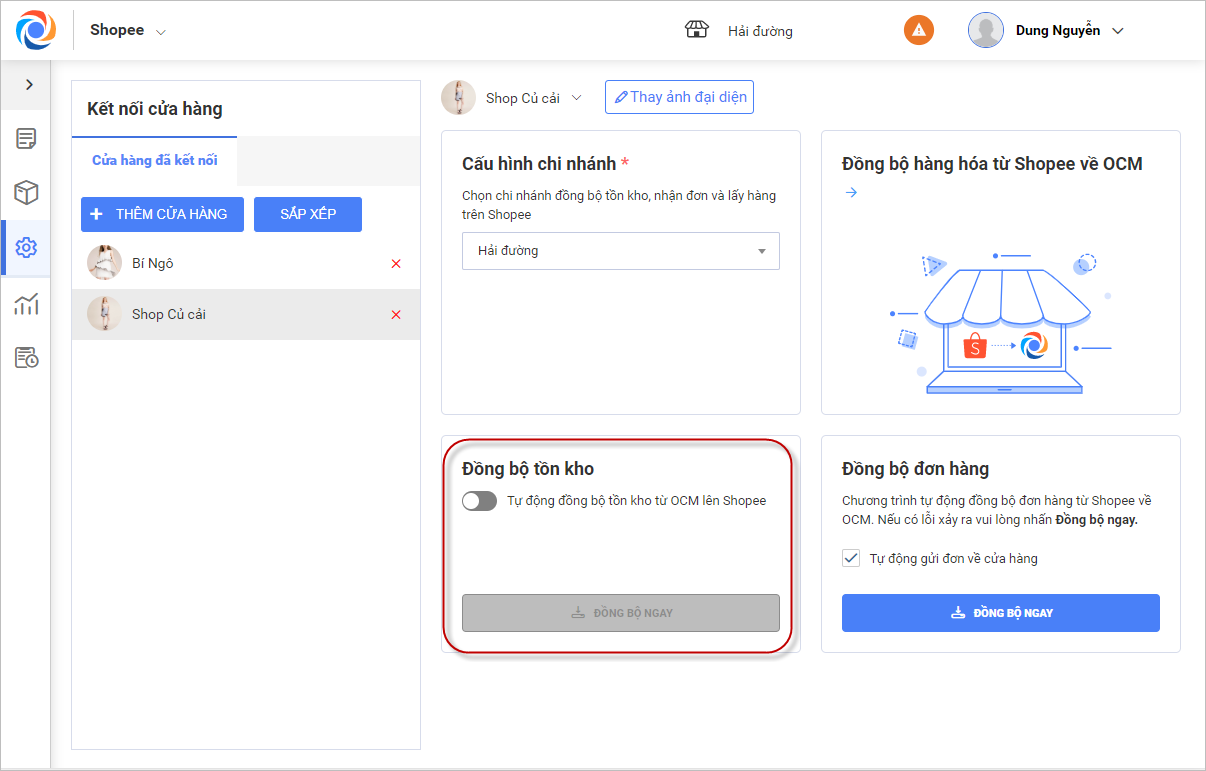Open the reports chart icon in sidebar
This screenshot has width=1206, height=771.
[x=26, y=303]
